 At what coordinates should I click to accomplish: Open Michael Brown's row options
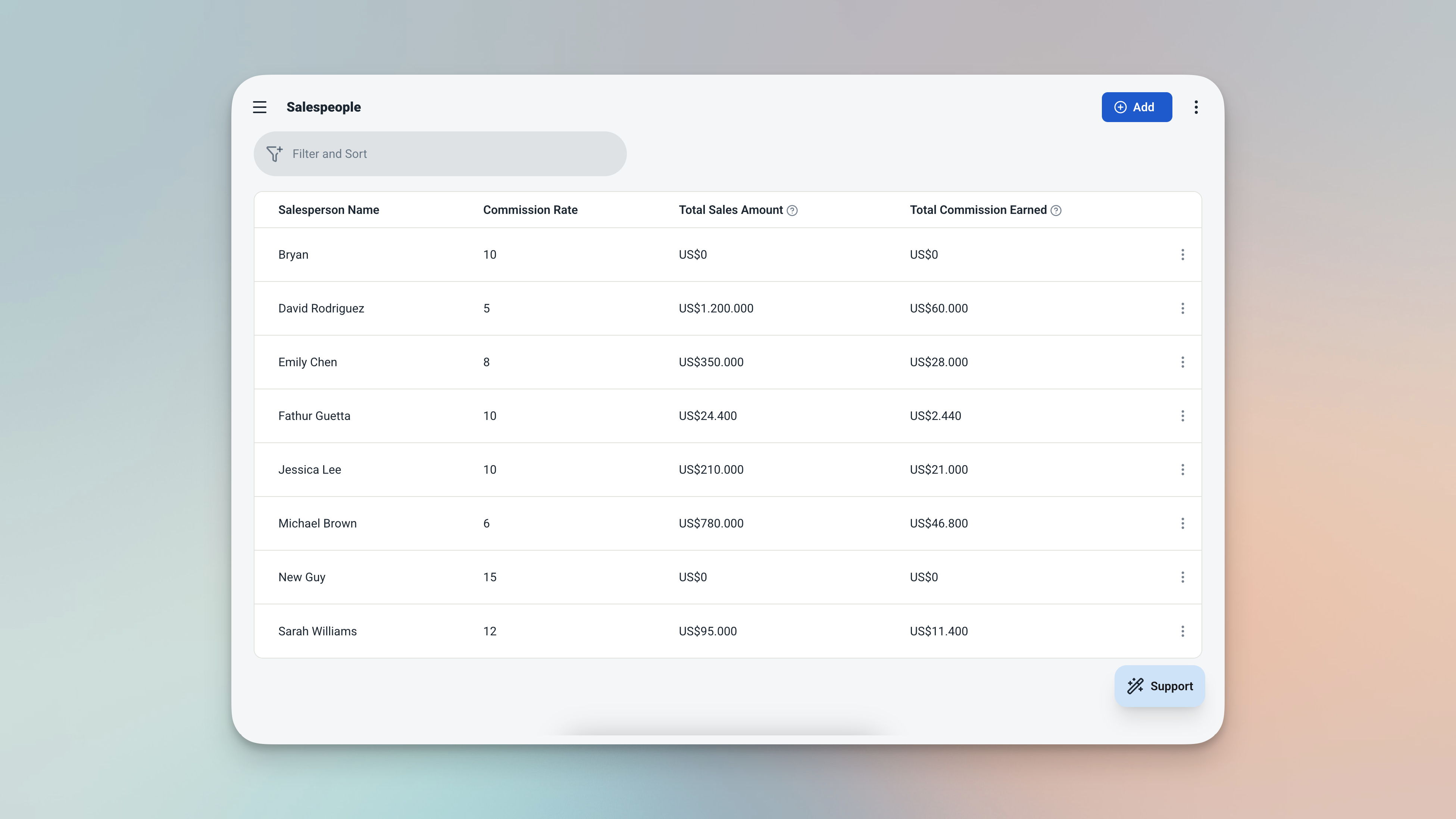coord(1182,523)
